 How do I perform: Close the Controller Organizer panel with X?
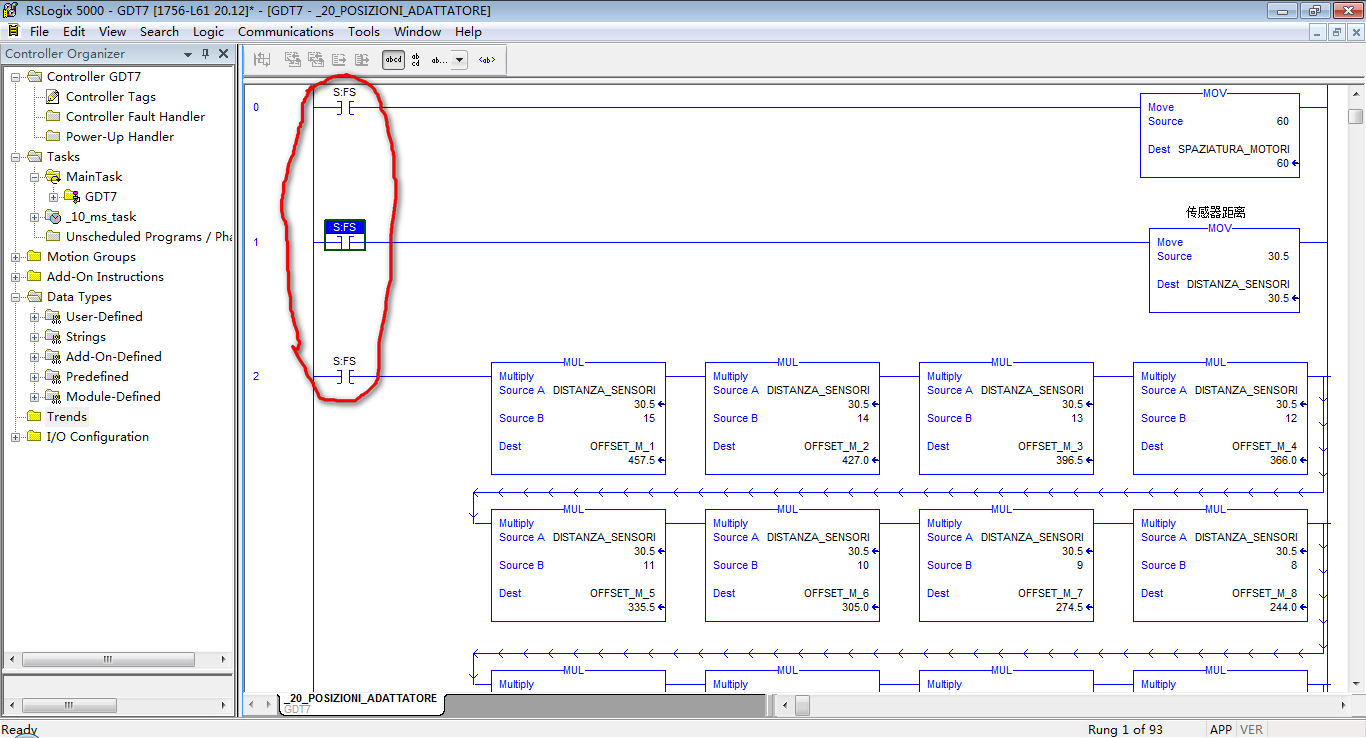coord(223,54)
